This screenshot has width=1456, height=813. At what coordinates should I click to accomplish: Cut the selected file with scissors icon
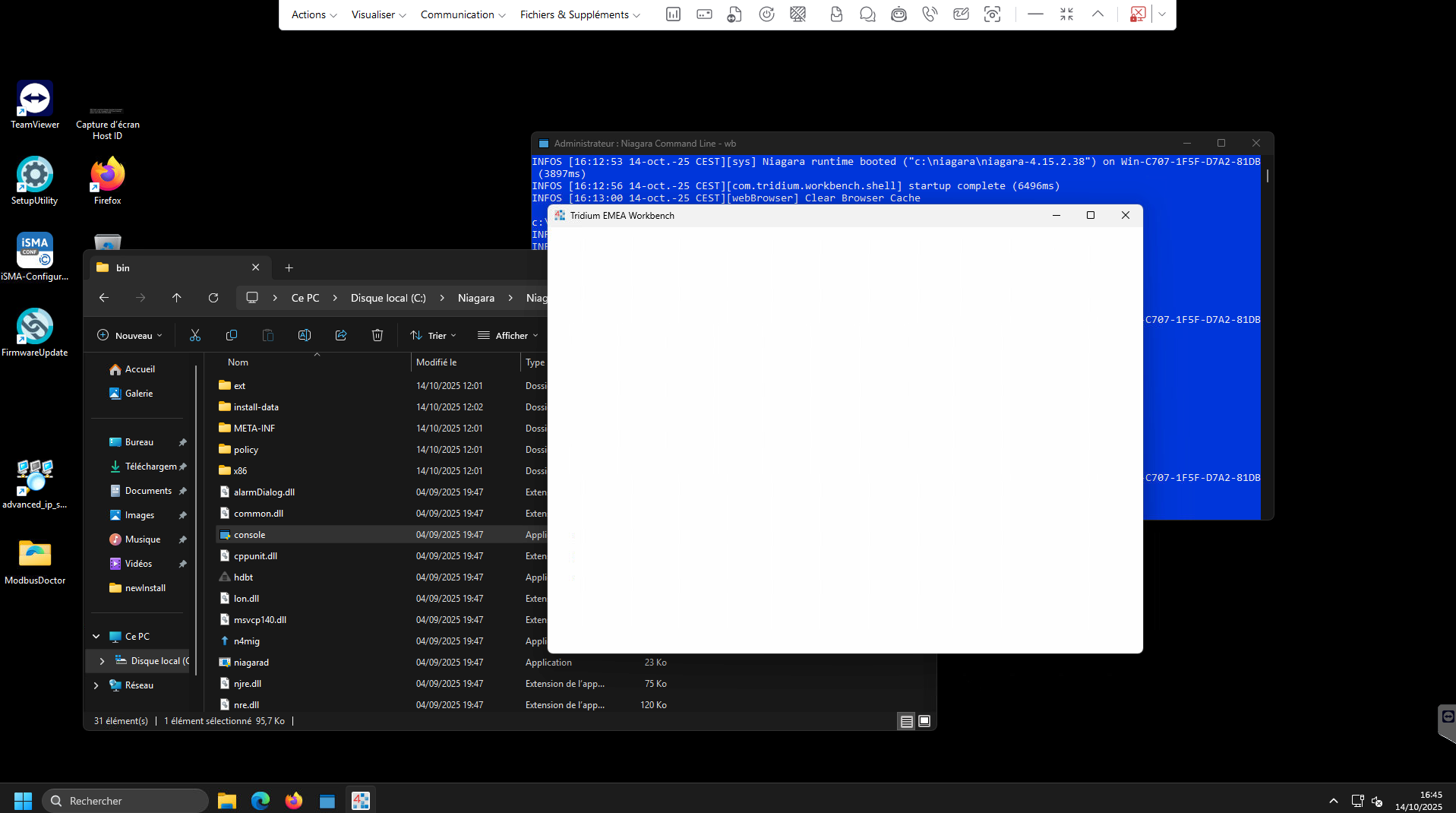[x=195, y=335]
